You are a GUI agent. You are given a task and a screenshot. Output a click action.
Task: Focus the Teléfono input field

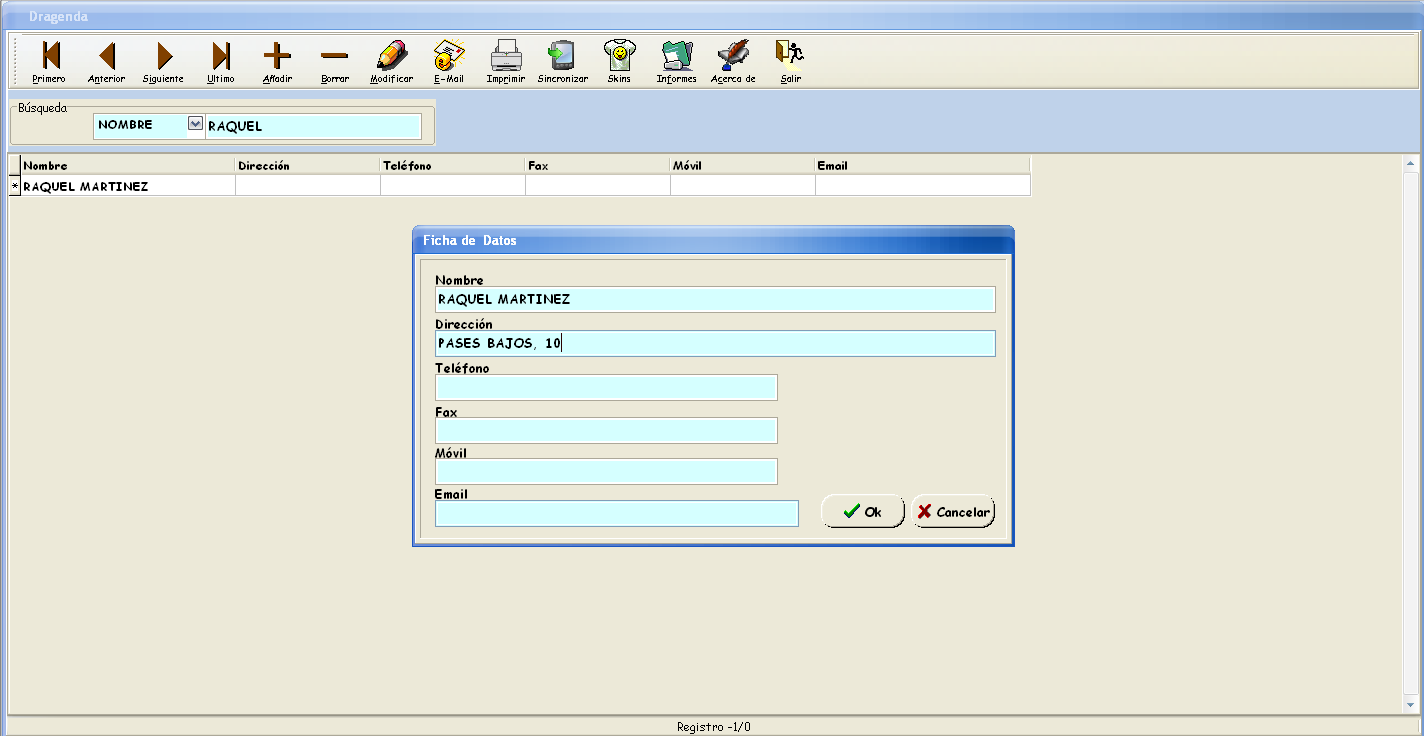[x=606, y=387]
